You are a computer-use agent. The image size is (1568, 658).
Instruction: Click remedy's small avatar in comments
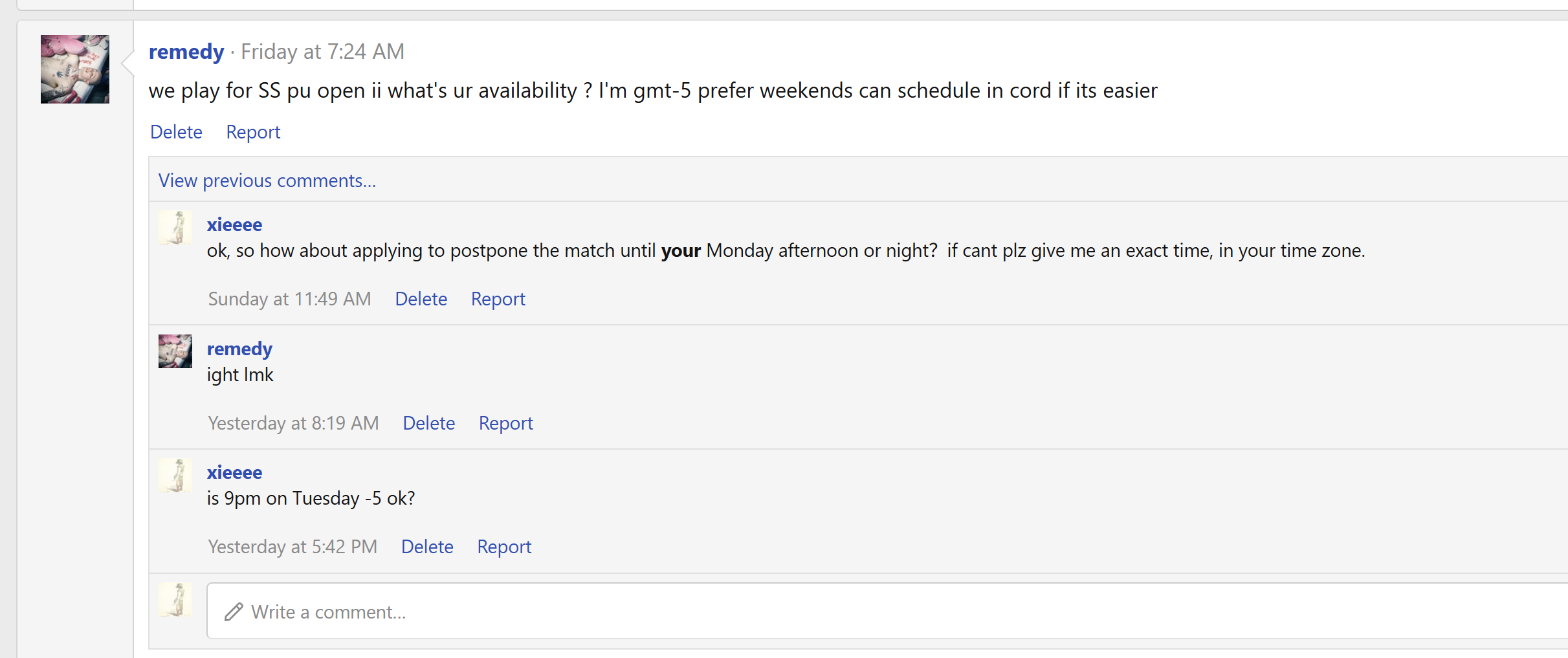pos(175,351)
